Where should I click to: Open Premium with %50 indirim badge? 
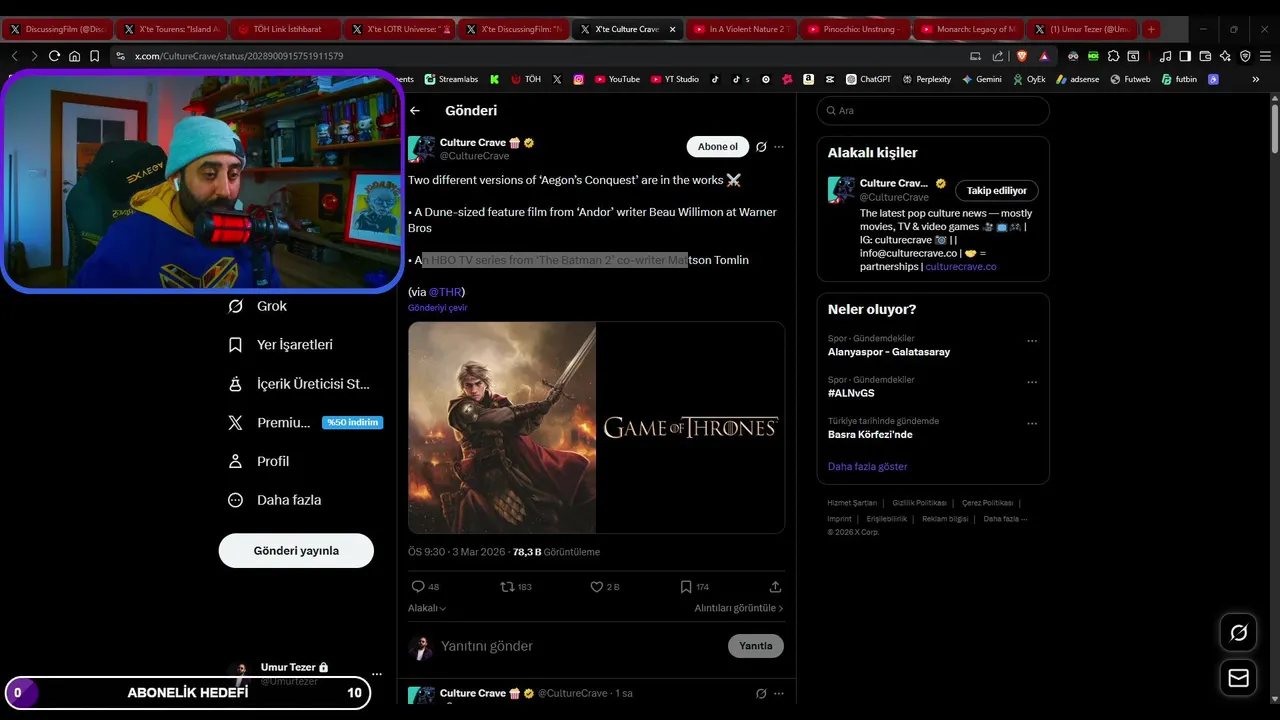point(305,423)
